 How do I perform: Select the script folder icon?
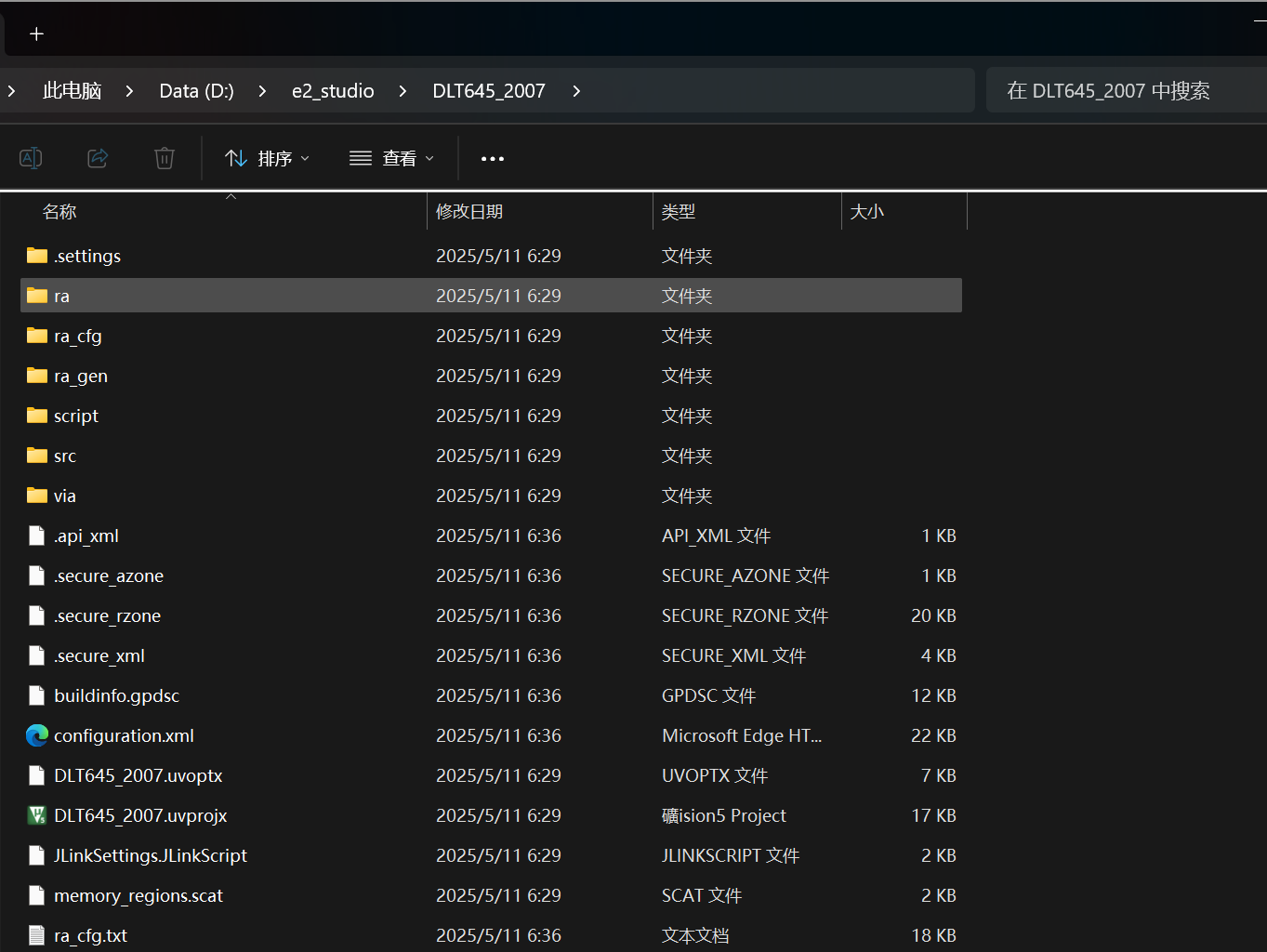click(37, 416)
